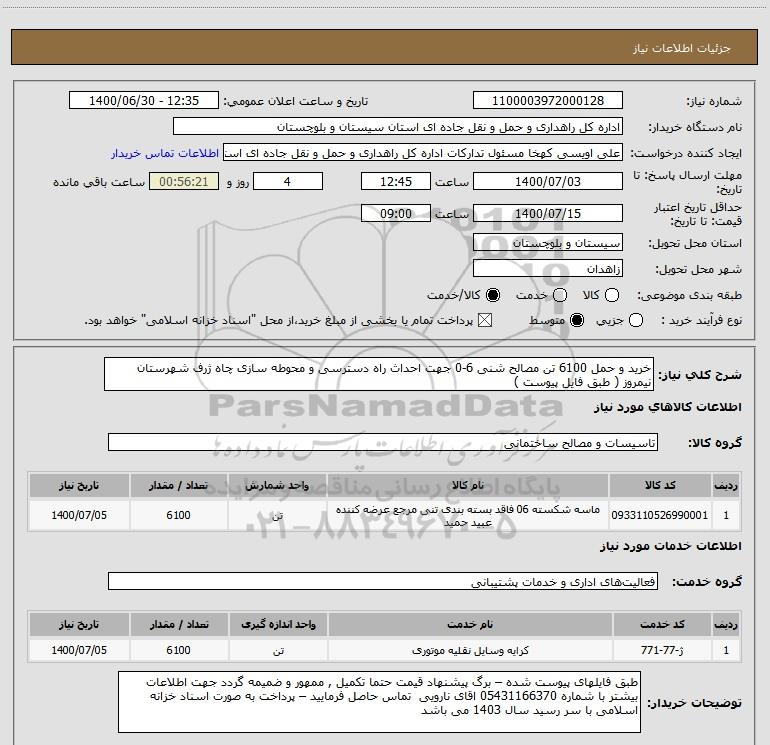Select the کالا radio button
Viewport: 770px width, 745px height.
click(x=612, y=295)
